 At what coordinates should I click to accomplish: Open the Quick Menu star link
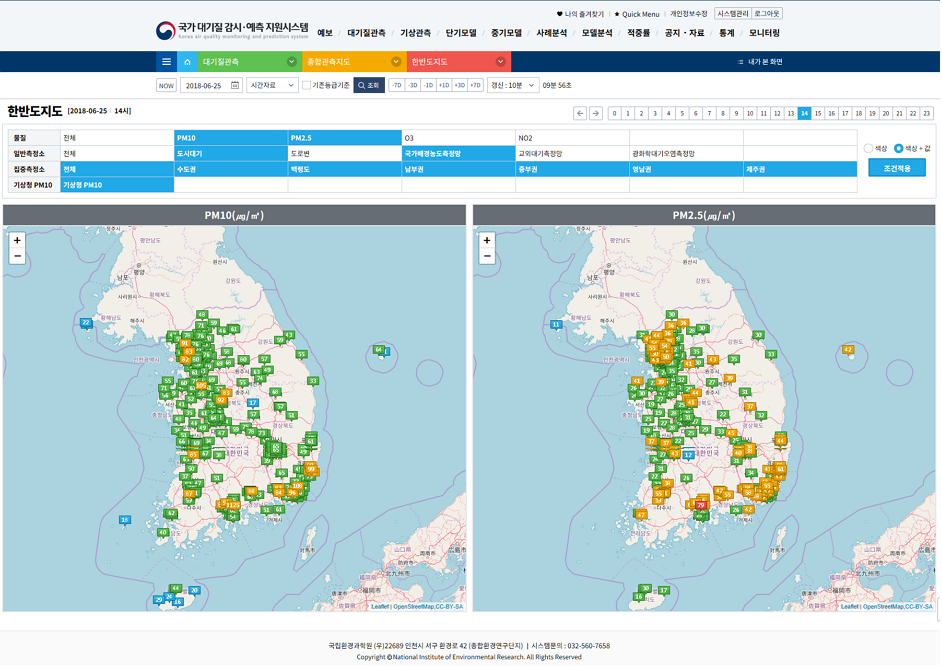[x=637, y=14]
